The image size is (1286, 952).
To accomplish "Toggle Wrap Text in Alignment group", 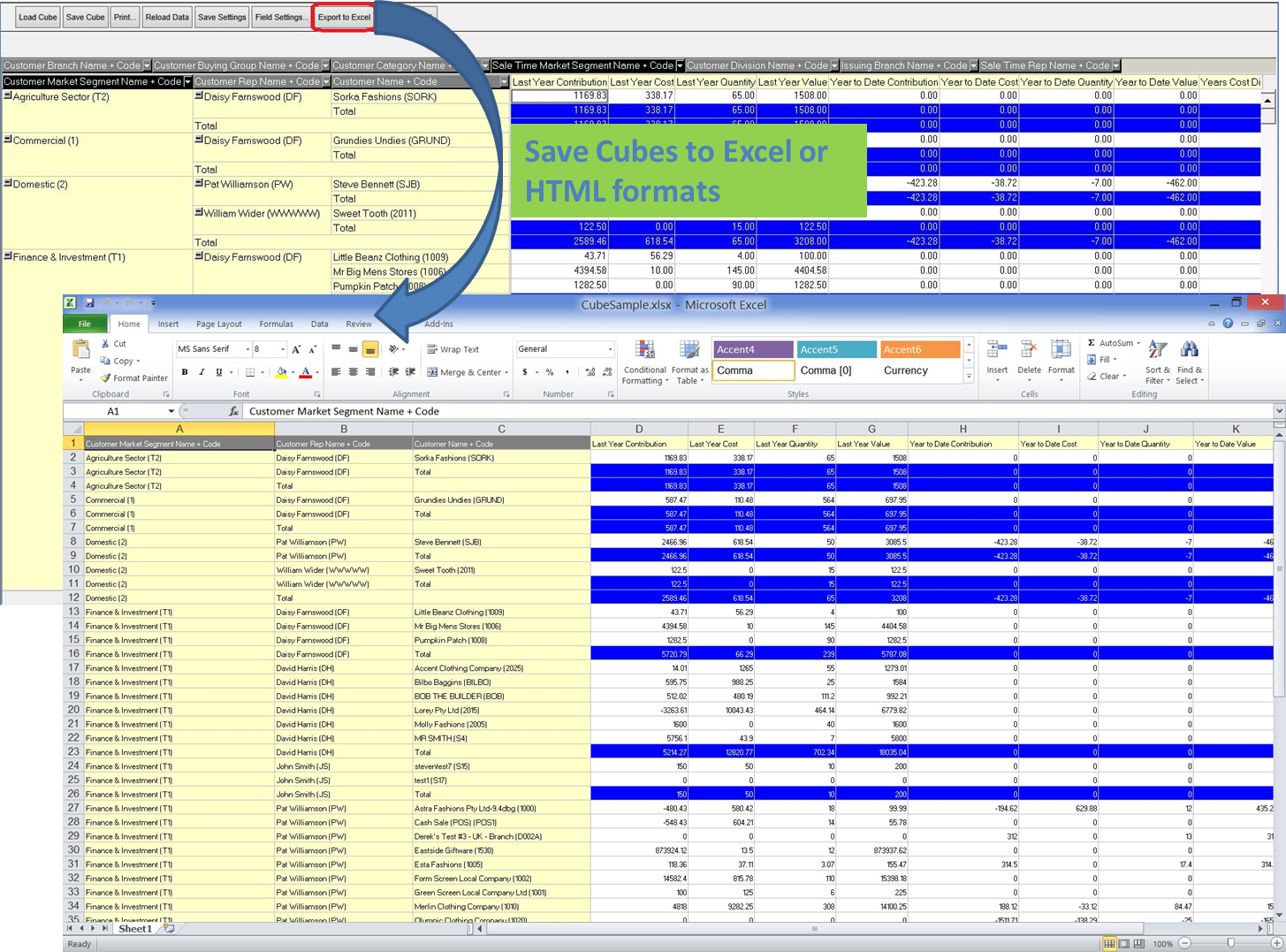I will pos(453,349).
